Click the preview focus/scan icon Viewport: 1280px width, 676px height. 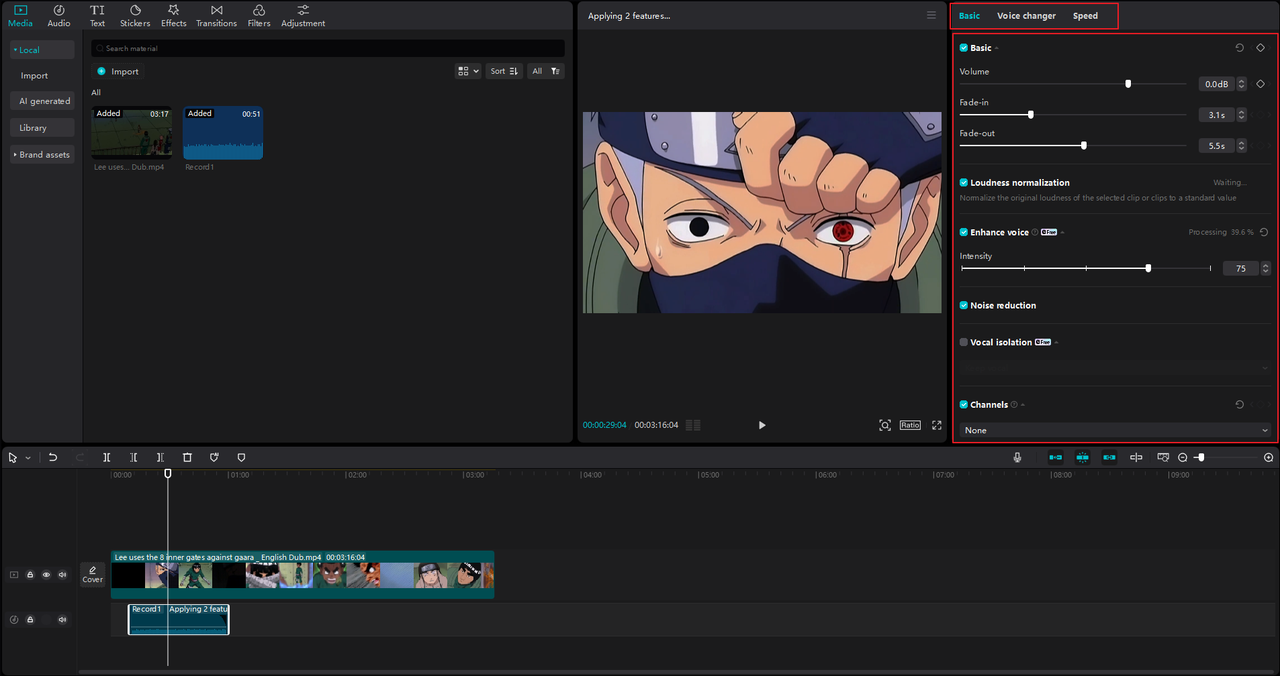885,425
